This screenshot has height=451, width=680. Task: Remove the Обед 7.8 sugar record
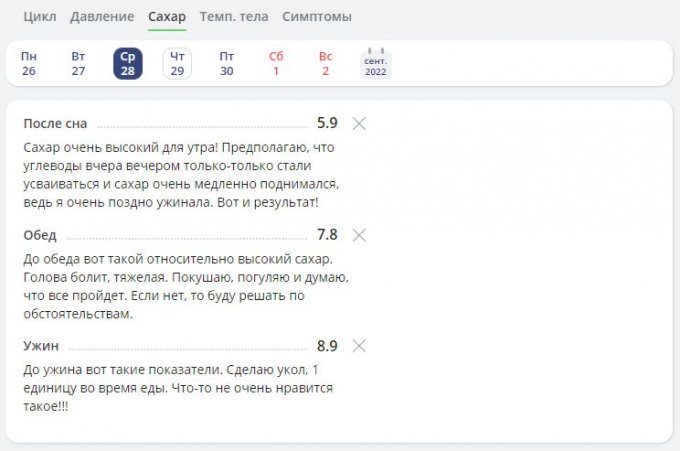click(x=359, y=235)
